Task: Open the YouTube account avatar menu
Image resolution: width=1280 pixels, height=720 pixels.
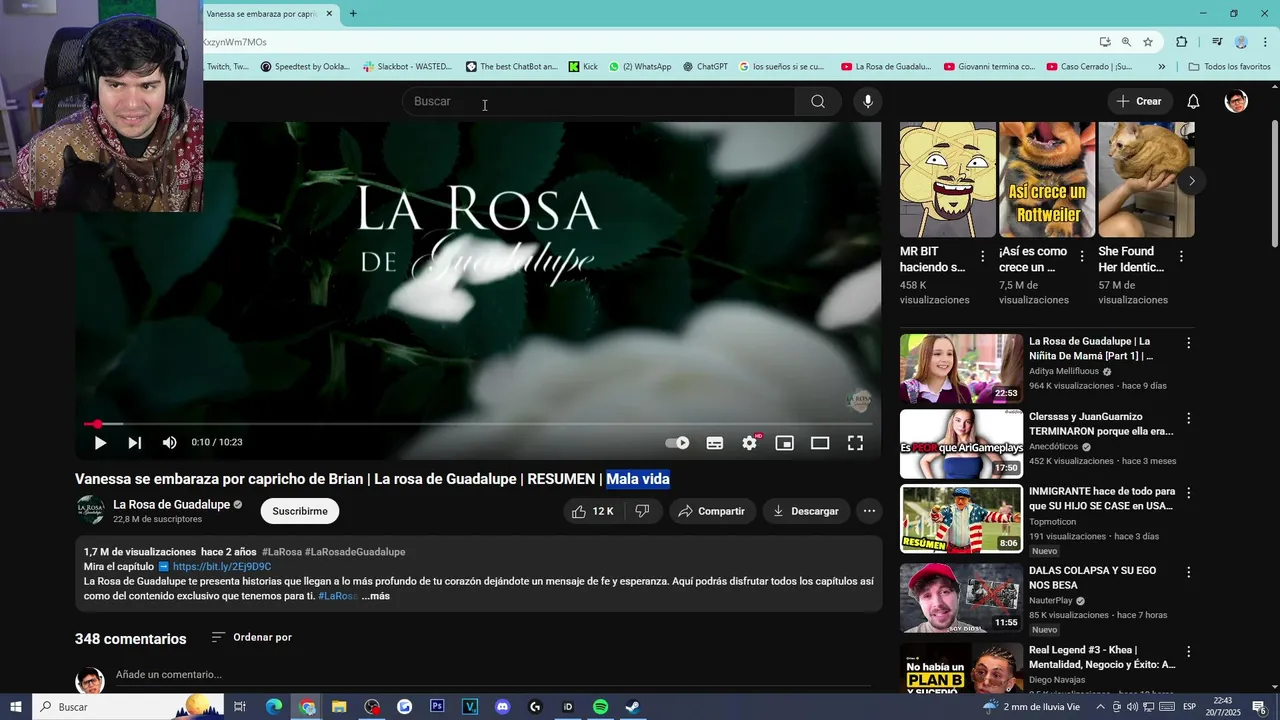Action: (x=1236, y=101)
